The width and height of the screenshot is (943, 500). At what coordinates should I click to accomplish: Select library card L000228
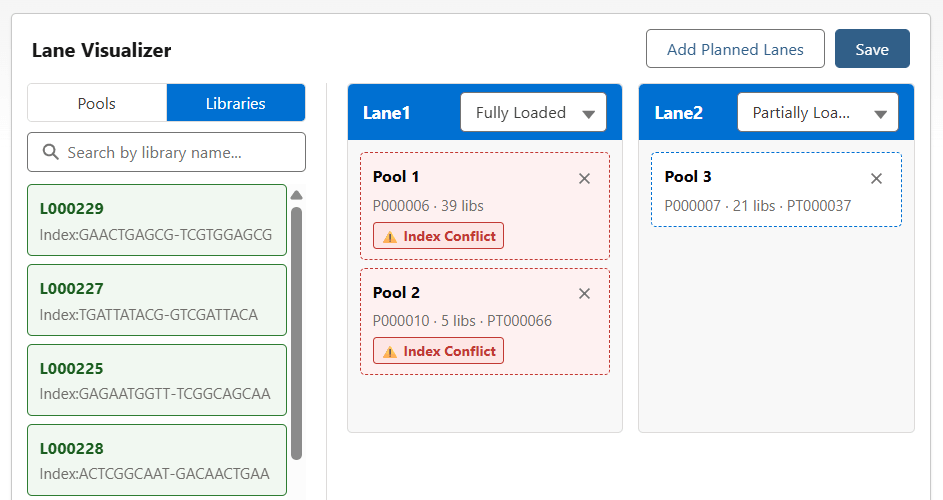coord(157,460)
